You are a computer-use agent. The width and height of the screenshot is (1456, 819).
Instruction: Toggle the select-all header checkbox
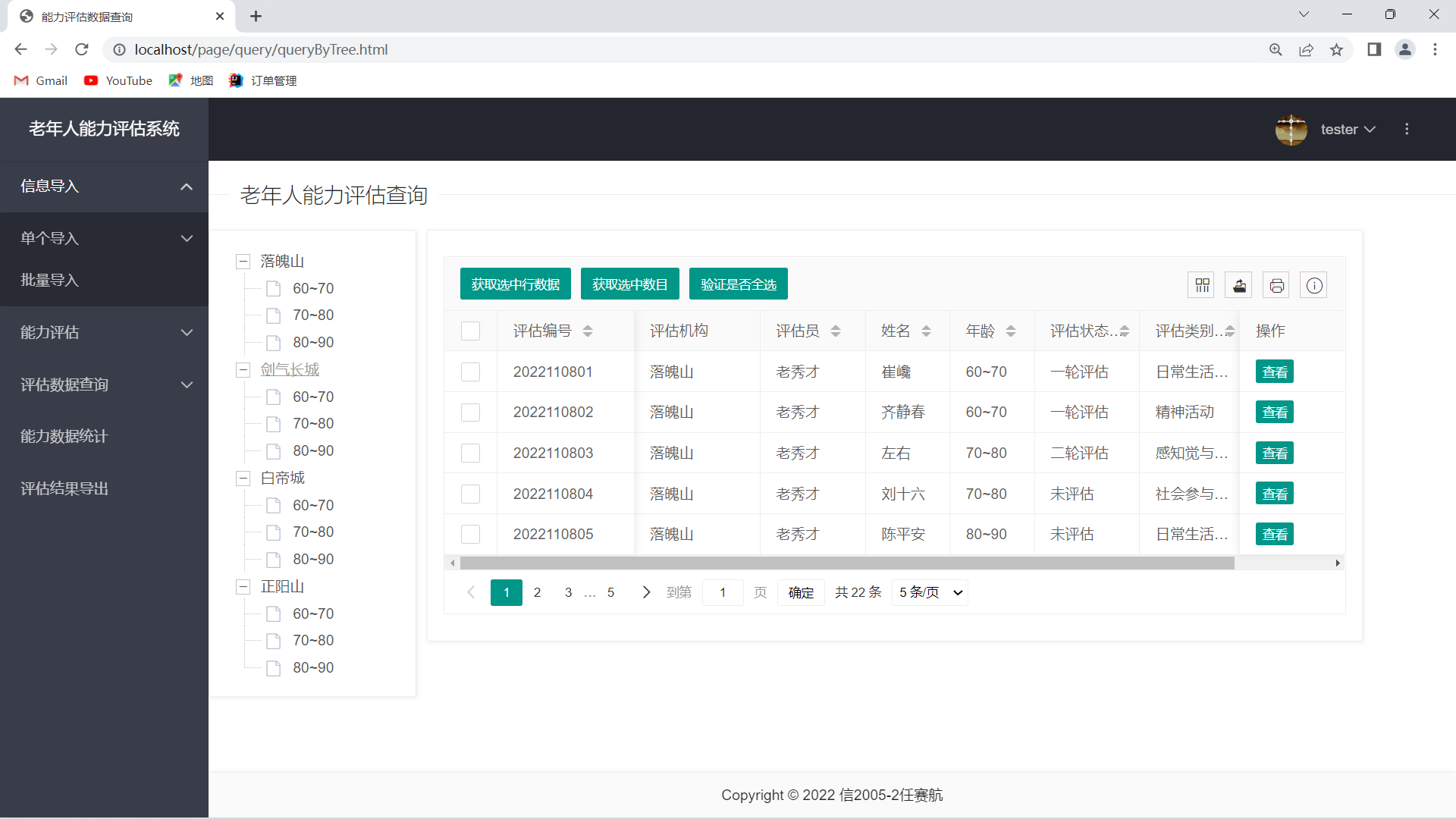(470, 331)
